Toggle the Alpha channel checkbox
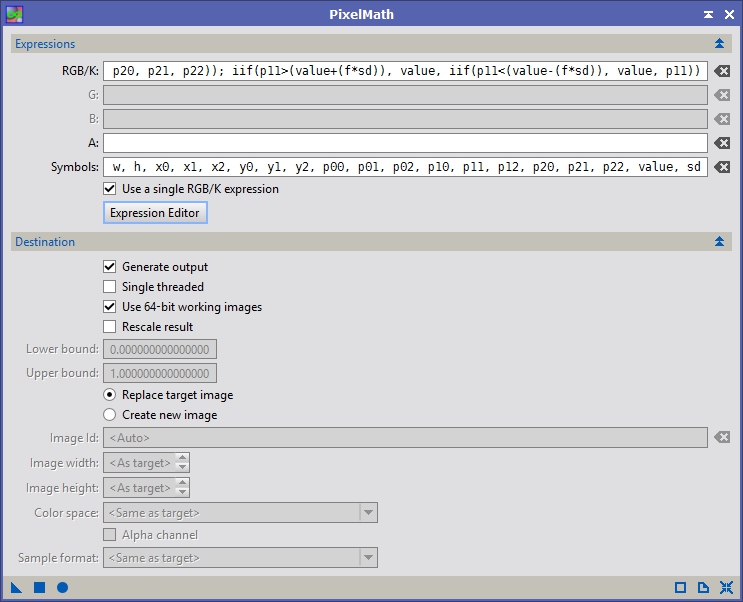 pos(109,535)
